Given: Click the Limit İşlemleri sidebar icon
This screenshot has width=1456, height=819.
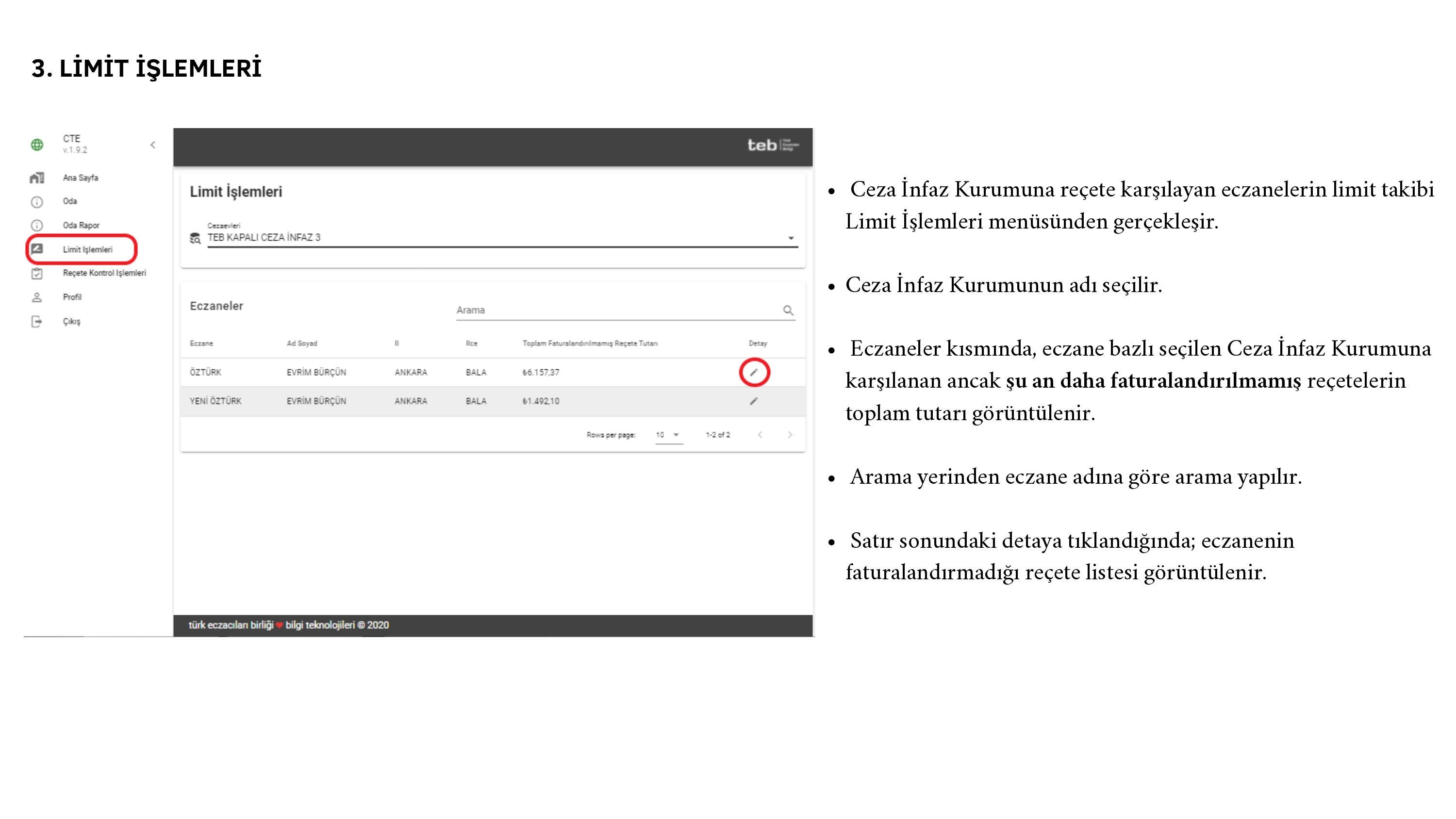Looking at the screenshot, I should coord(37,249).
